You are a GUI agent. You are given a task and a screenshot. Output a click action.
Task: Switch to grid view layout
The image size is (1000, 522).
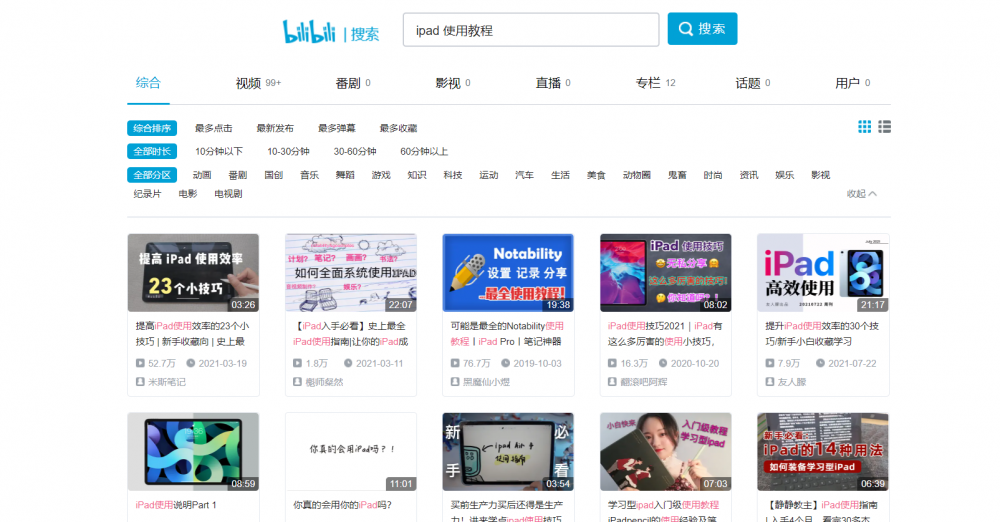point(865,127)
